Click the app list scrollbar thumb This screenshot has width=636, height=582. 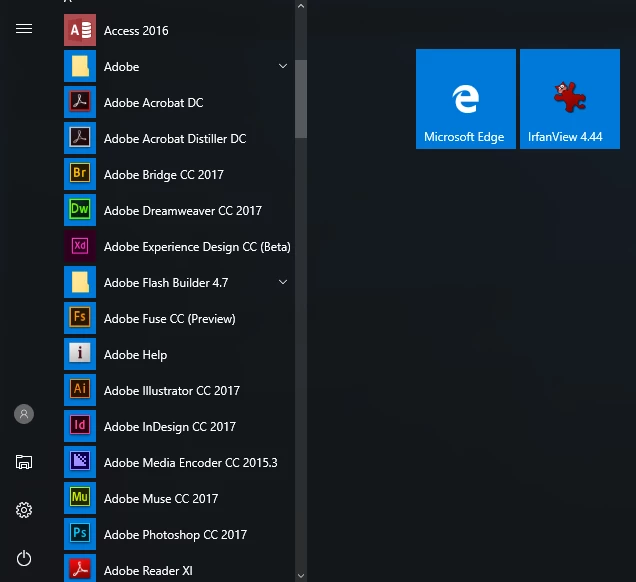tap(301, 99)
